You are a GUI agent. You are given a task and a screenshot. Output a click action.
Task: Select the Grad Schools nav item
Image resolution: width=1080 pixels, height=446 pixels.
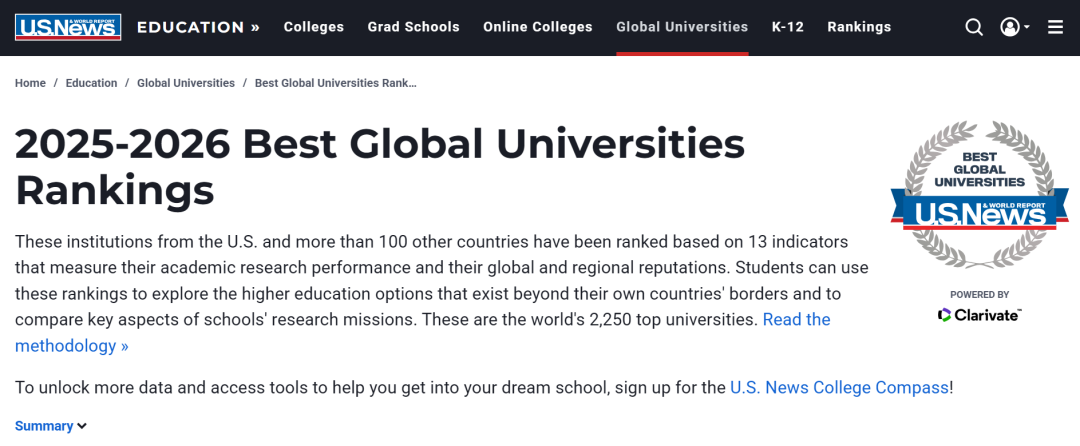click(x=413, y=27)
